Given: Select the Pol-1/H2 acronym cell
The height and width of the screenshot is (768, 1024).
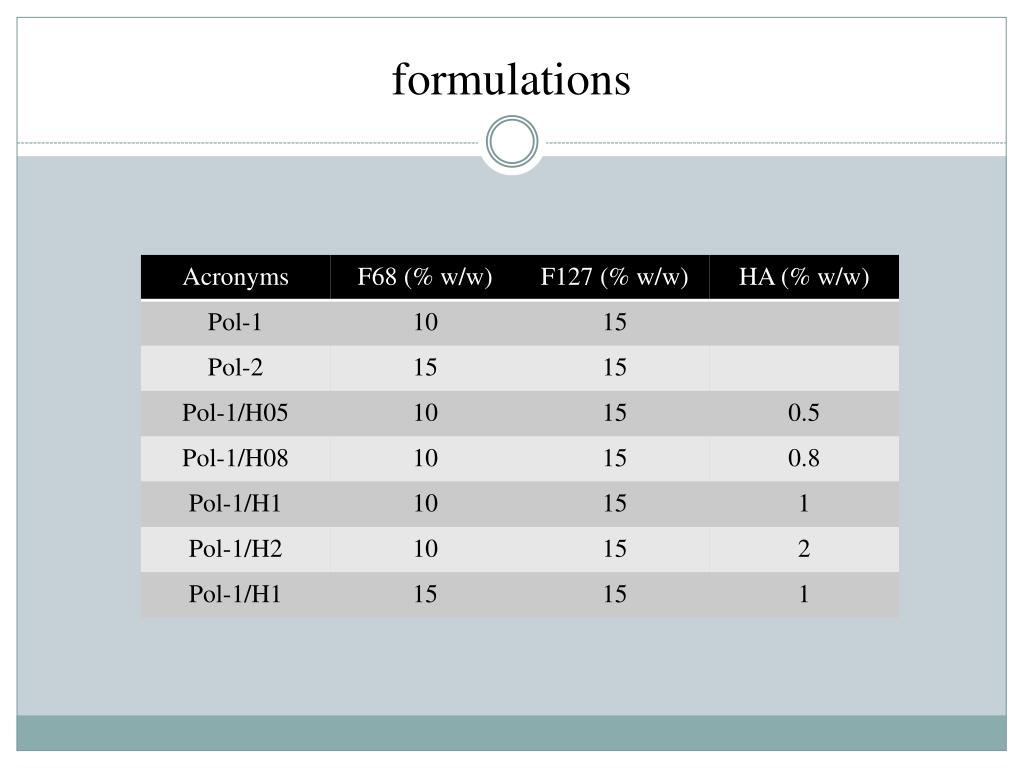Looking at the screenshot, I should pos(236,549).
